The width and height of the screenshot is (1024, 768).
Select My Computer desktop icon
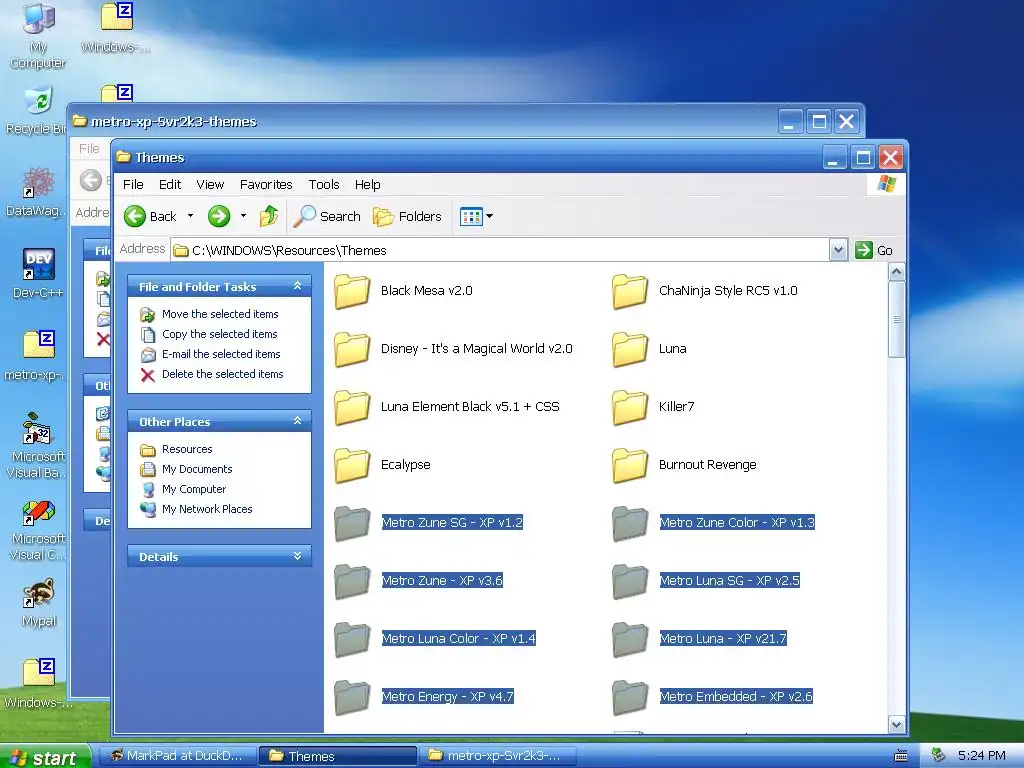pos(38,36)
